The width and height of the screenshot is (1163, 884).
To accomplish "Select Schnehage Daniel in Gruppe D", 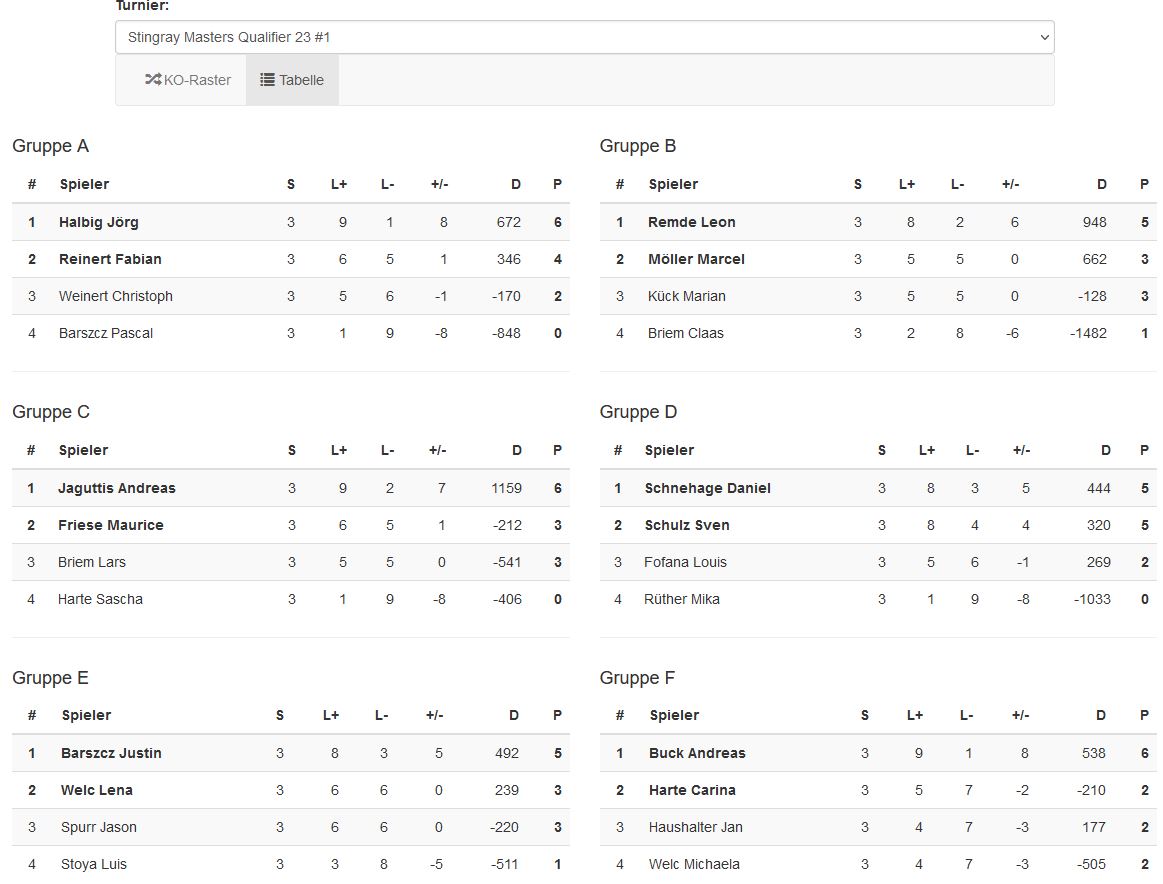I will coord(707,488).
